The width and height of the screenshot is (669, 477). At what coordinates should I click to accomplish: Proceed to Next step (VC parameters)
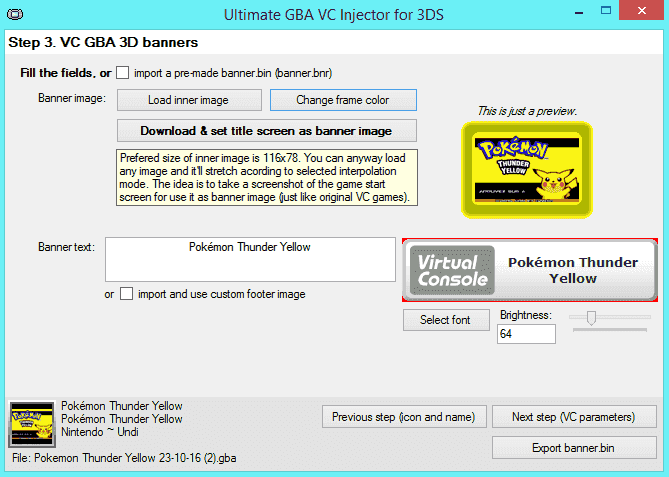(574, 417)
